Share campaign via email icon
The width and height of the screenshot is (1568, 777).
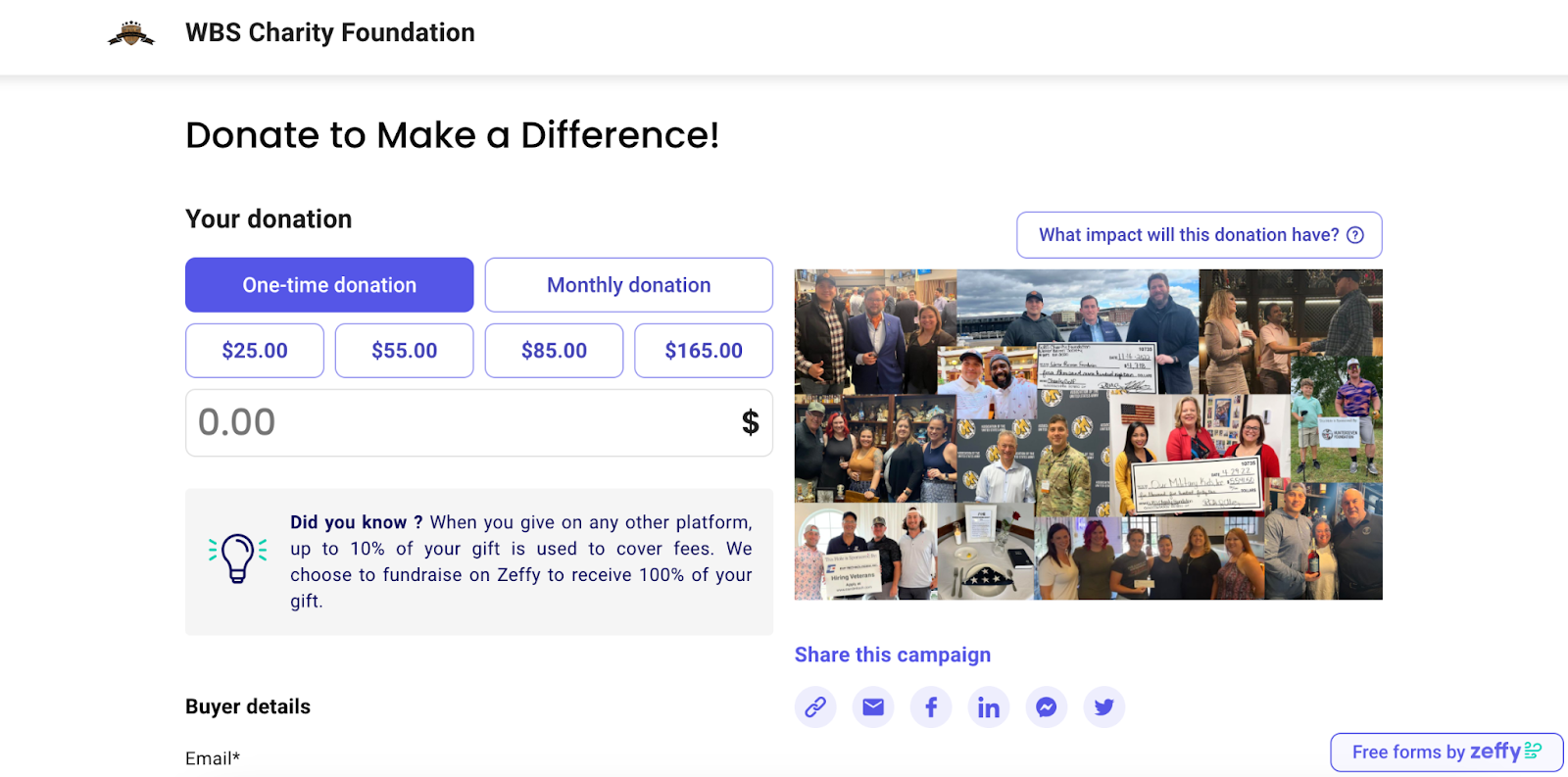point(873,706)
